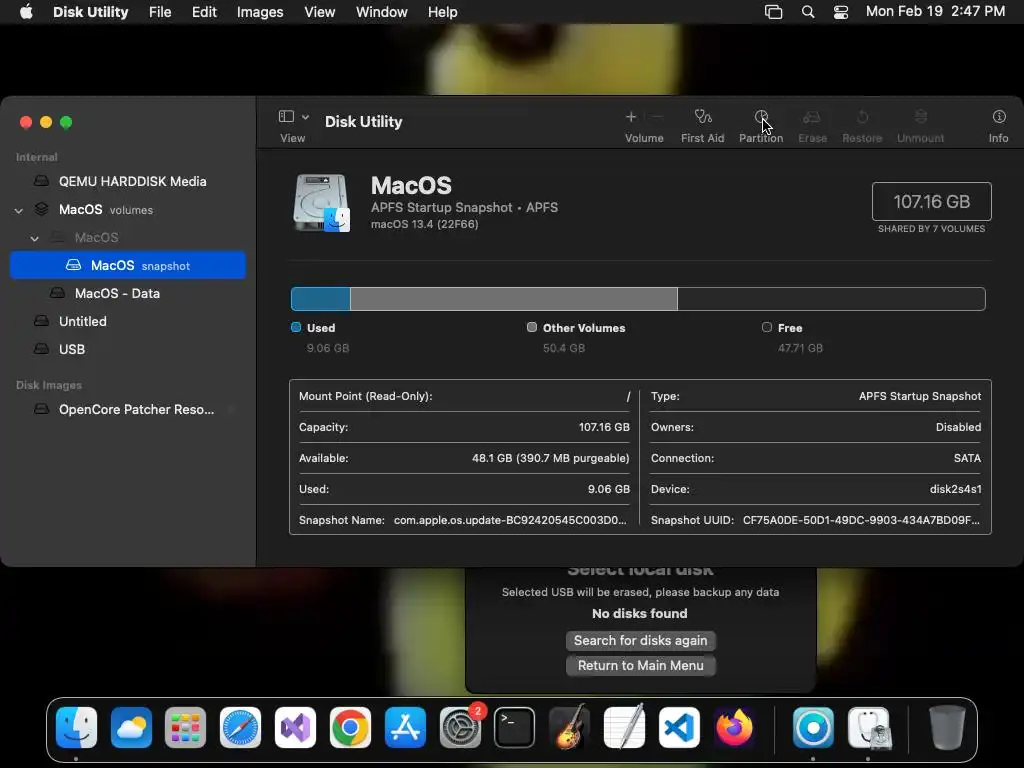Open the Info panel icon
1024x768 pixels.
(999, 117)
